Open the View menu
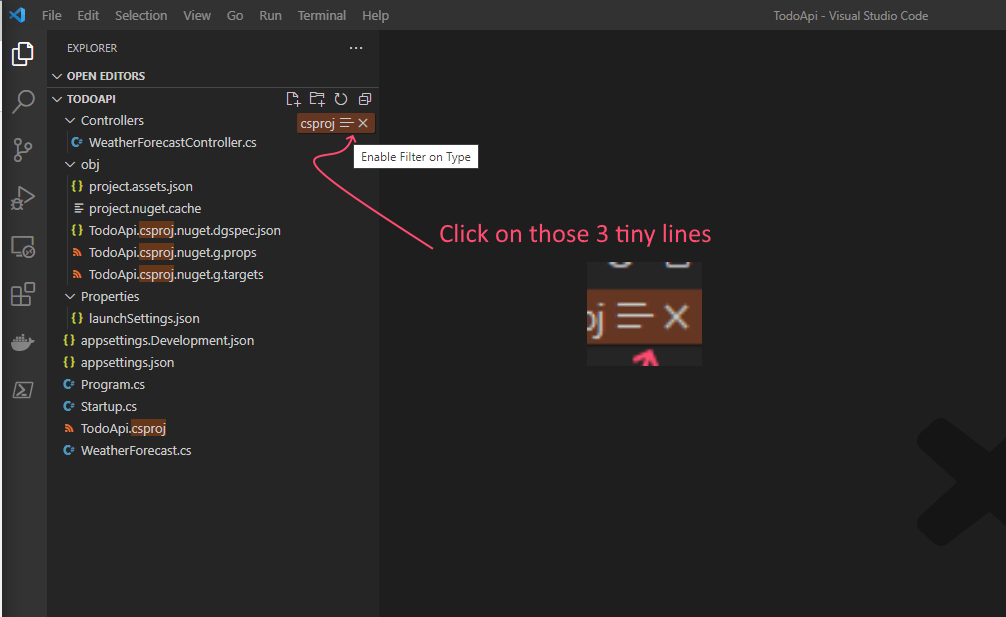Image resolution: width=1006 pixels, height=617 pixels. click(196, 15)
